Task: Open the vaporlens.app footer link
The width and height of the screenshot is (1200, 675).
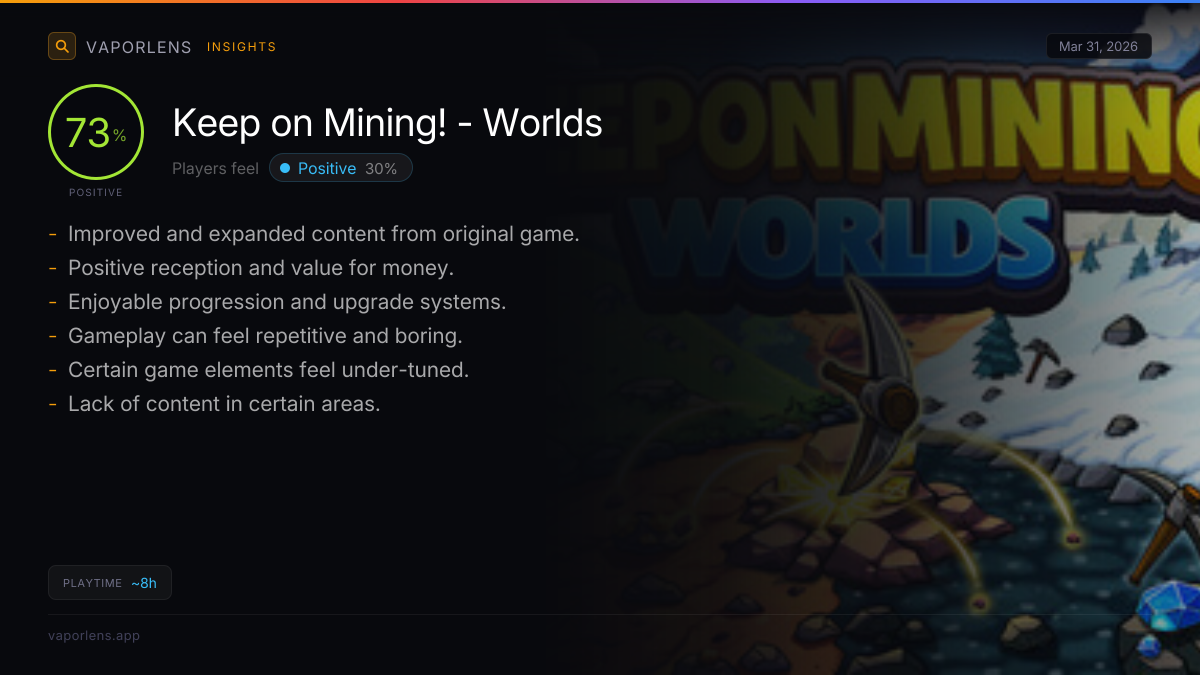Action: click(94, 635)
